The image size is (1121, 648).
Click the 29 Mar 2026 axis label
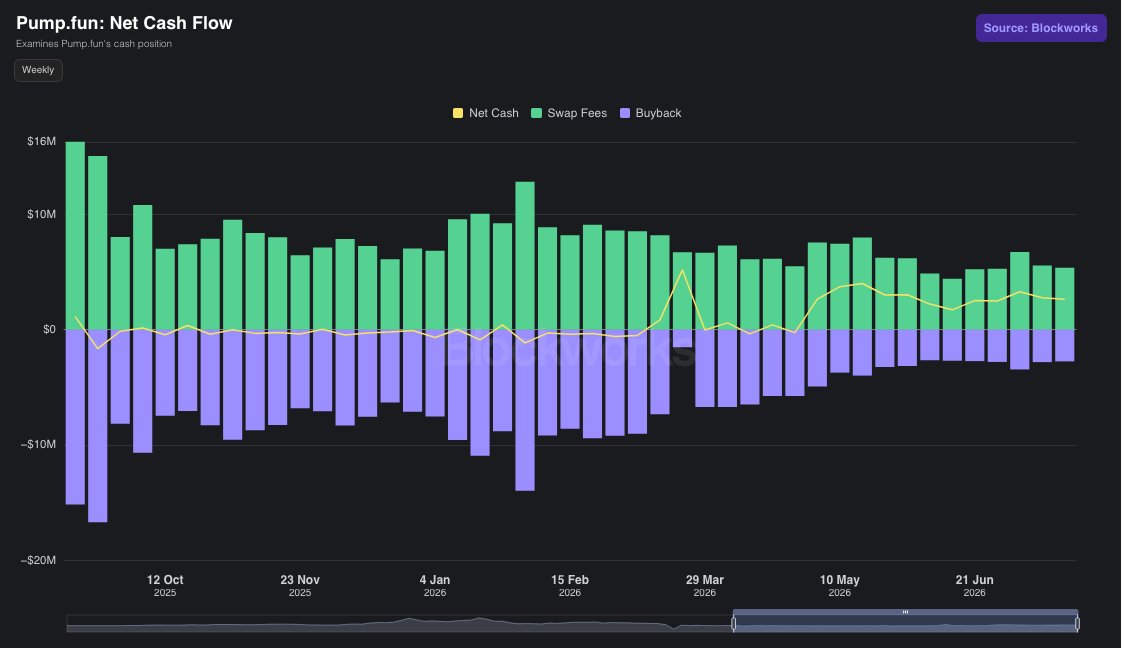coord(705,585)
